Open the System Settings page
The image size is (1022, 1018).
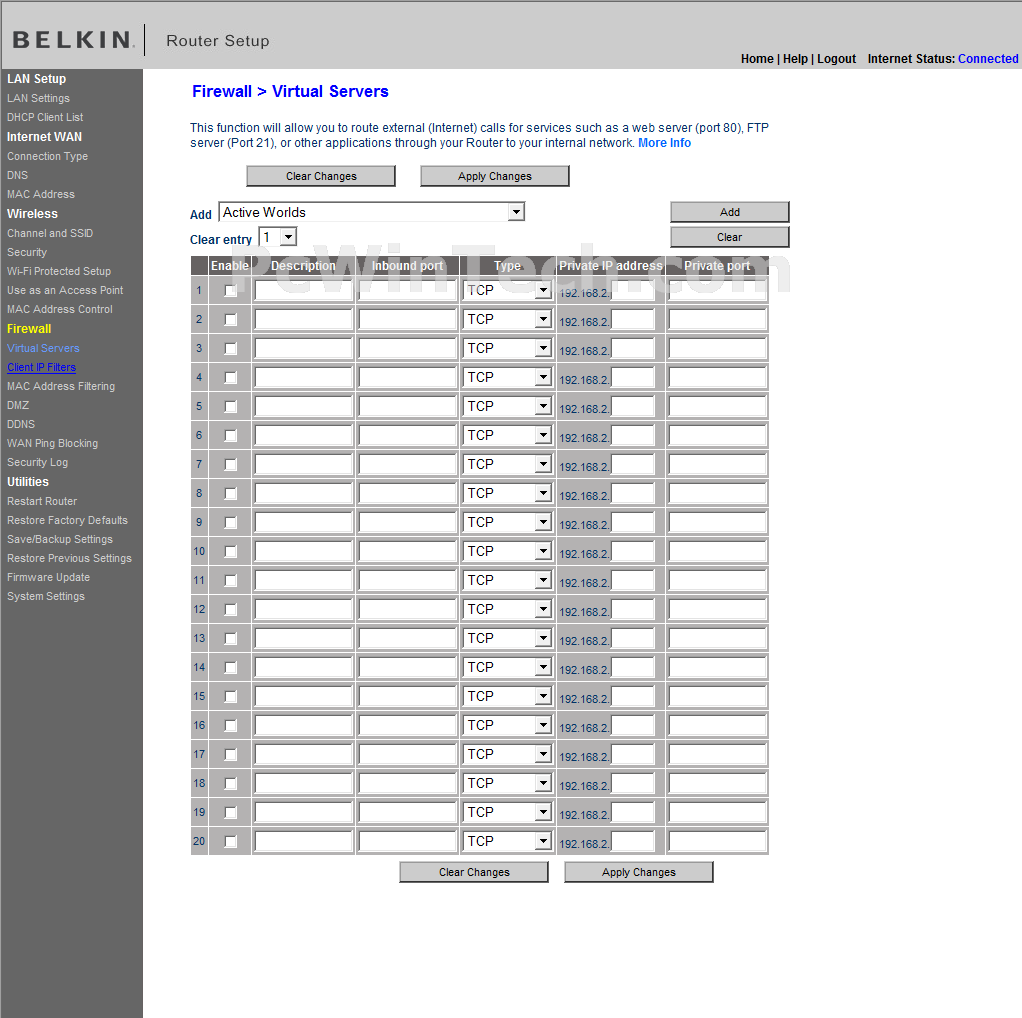[46, 596]
